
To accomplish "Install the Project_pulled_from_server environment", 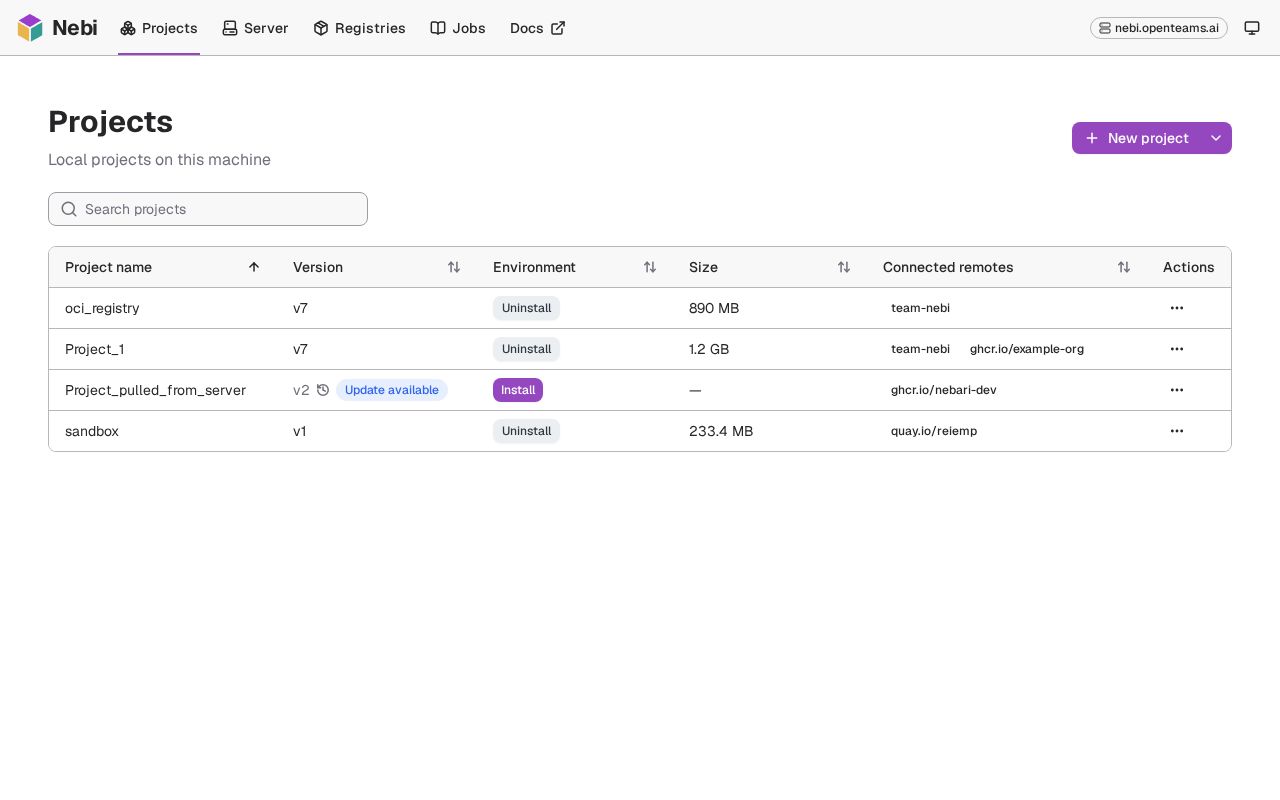I will (518, 390).
